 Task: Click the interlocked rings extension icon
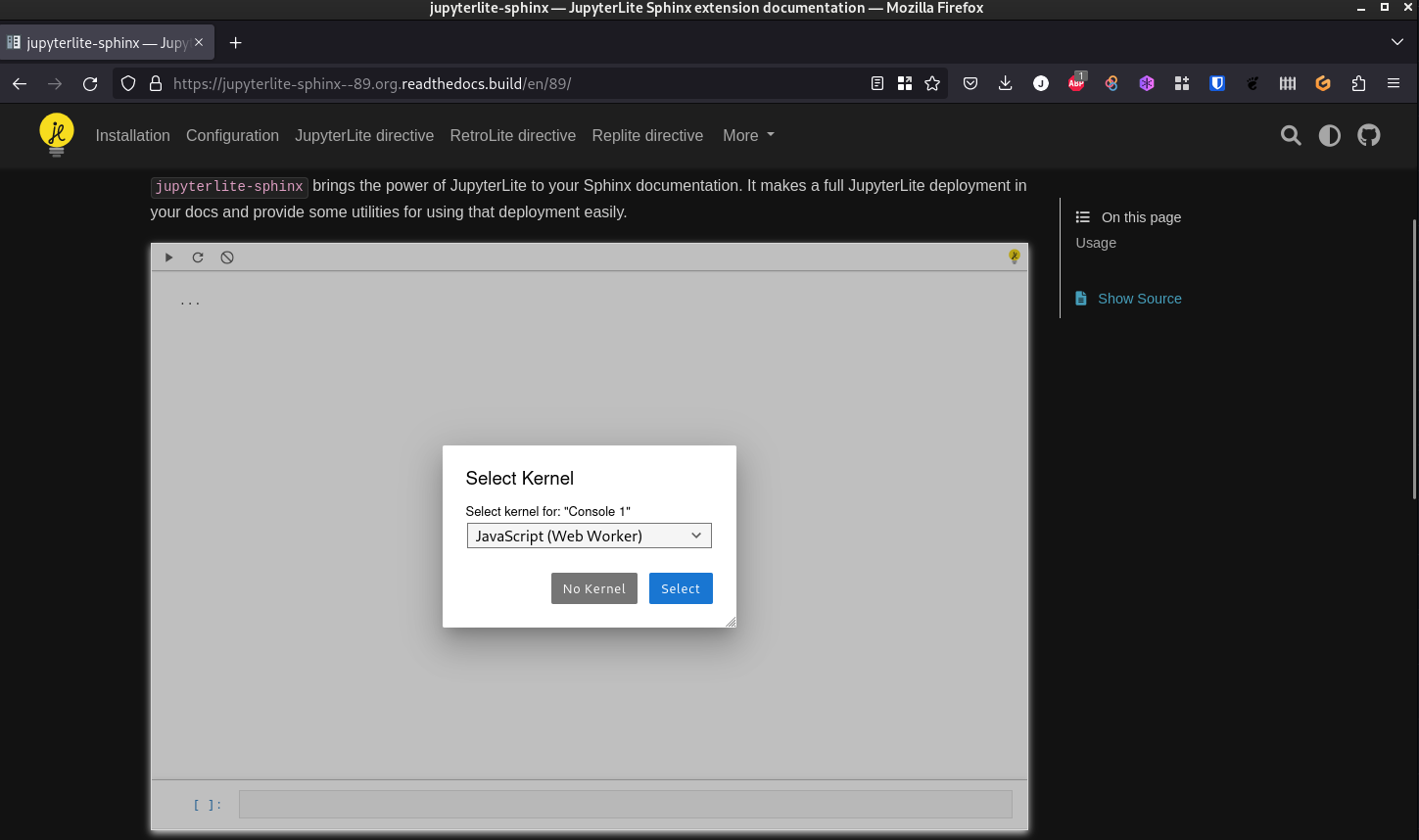click(x=1112, y=84)
